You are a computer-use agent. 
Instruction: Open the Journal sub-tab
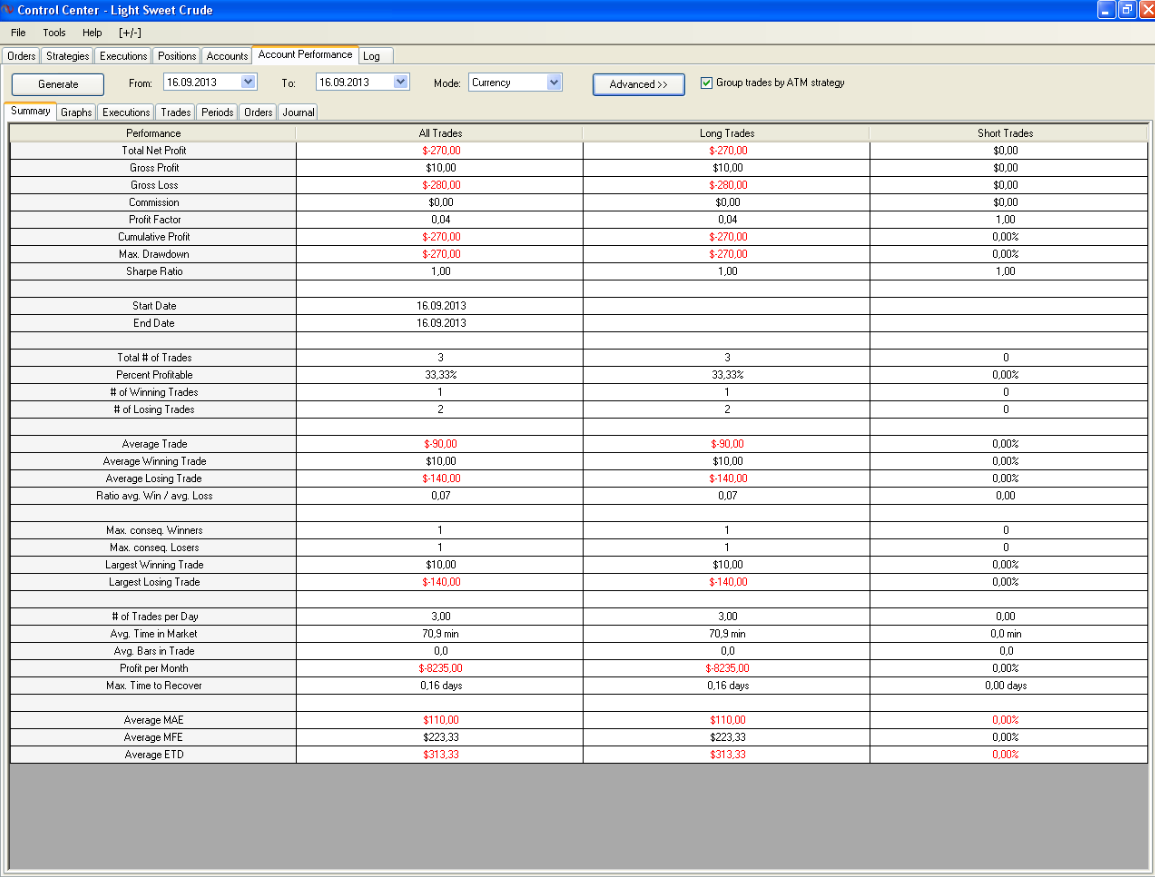click(298, 112)
